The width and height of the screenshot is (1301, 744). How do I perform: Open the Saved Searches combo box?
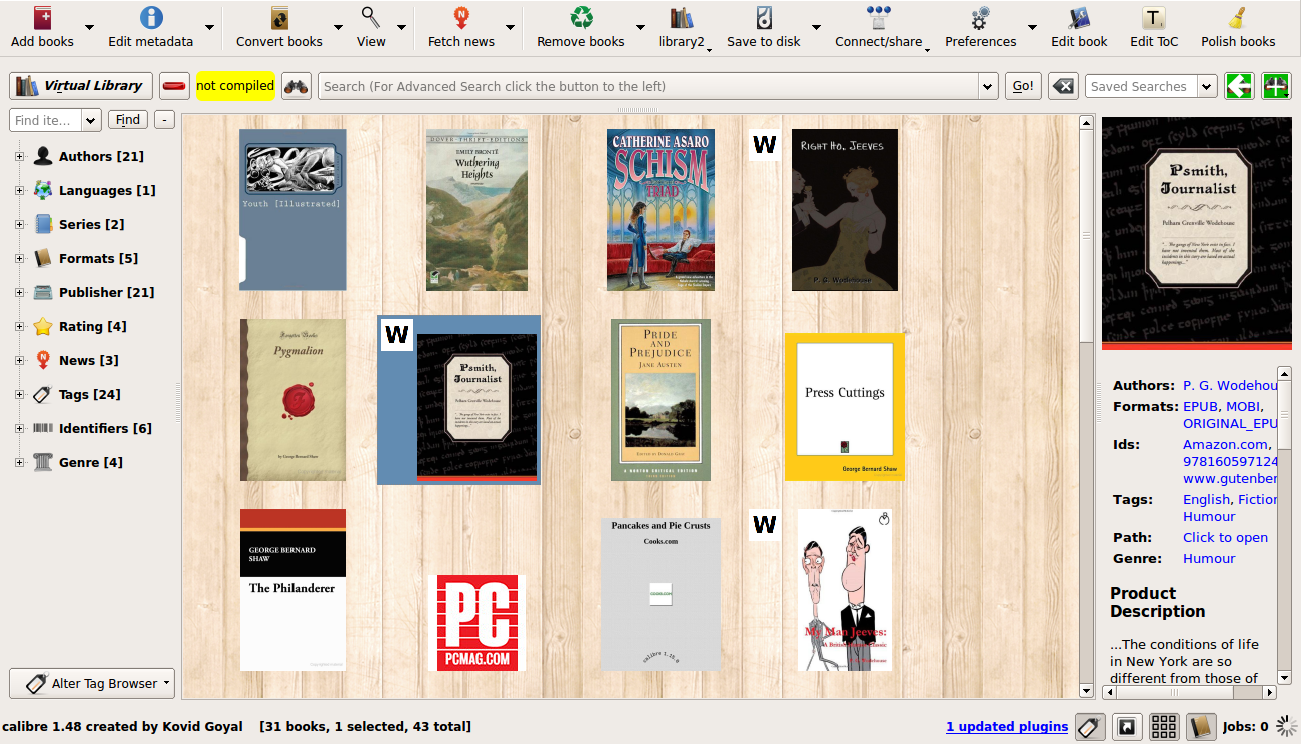pyautogui.click(x=1151, y=86)
